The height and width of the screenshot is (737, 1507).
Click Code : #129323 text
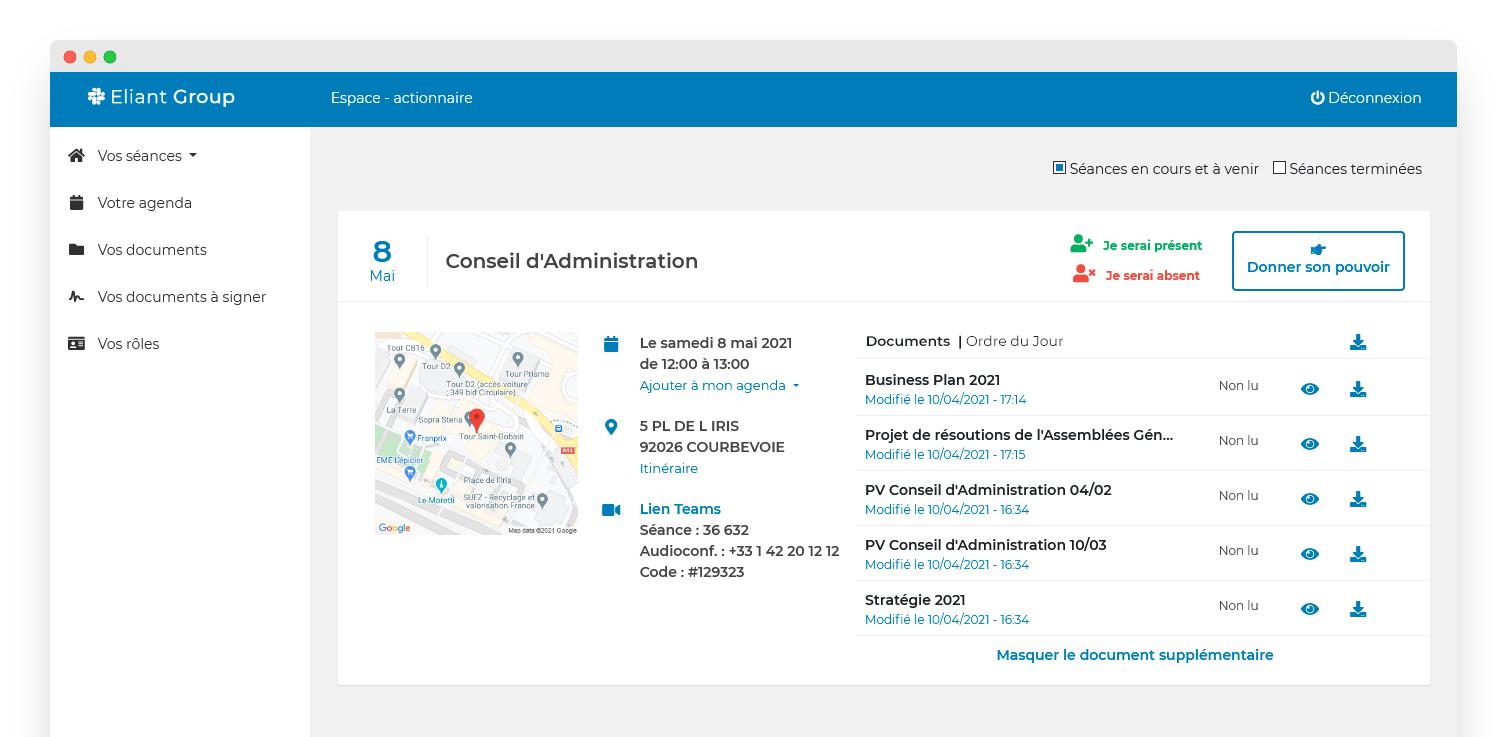tap(692, 572)
